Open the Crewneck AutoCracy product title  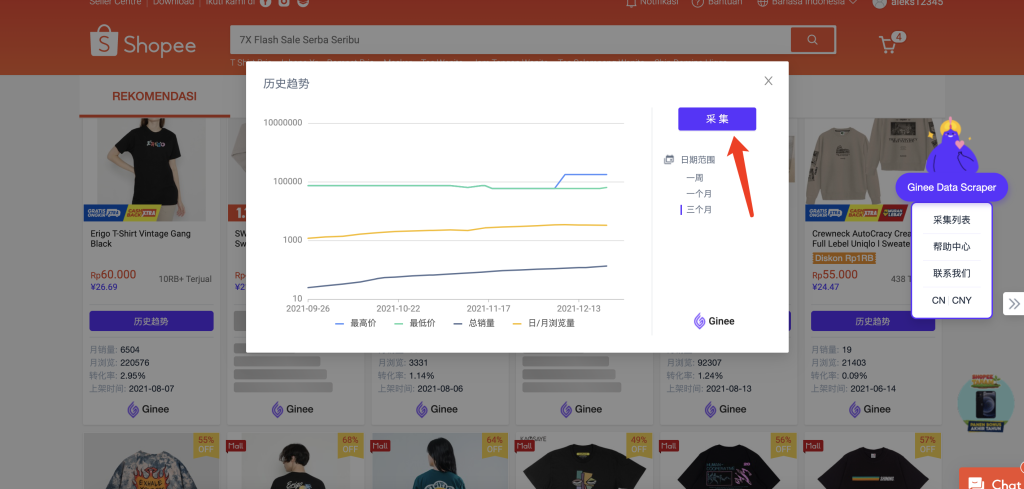tap(861, 238)
